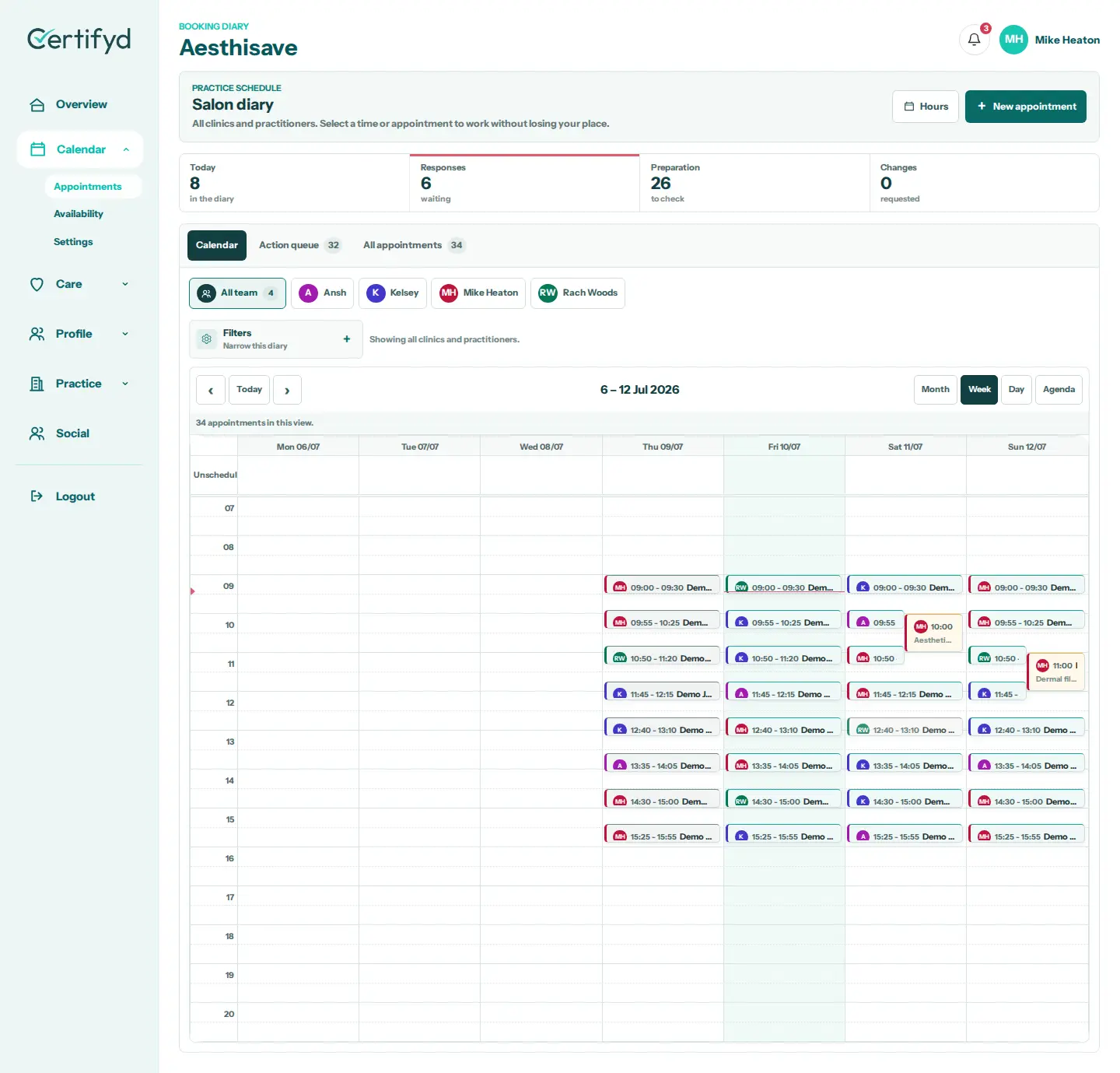This screenshot has width=1120, height=1073.
Task: Expand the Care menu chevron
Action: click(125, 285)
